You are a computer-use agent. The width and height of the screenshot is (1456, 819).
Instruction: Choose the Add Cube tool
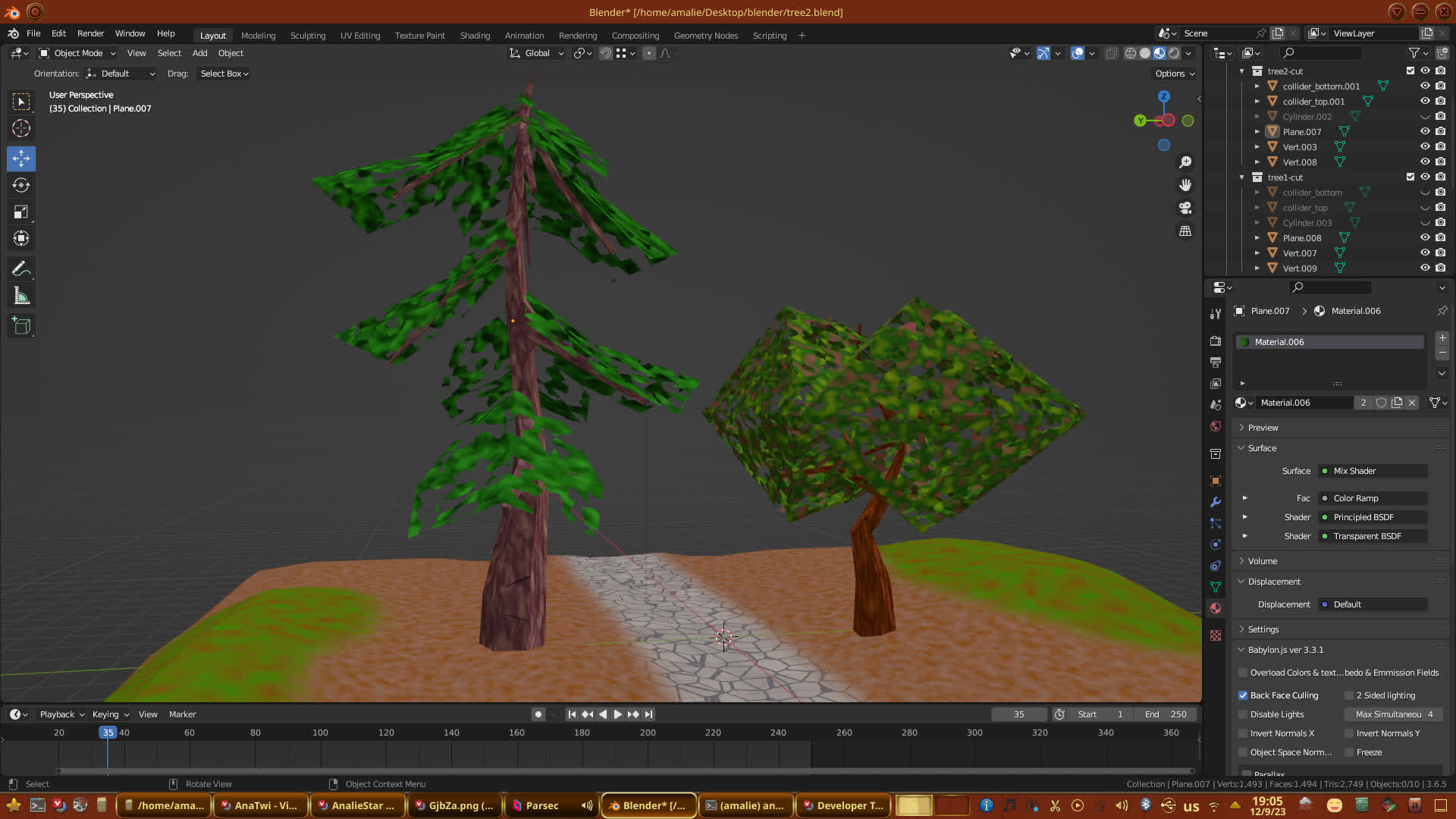[x=21, y=327]
